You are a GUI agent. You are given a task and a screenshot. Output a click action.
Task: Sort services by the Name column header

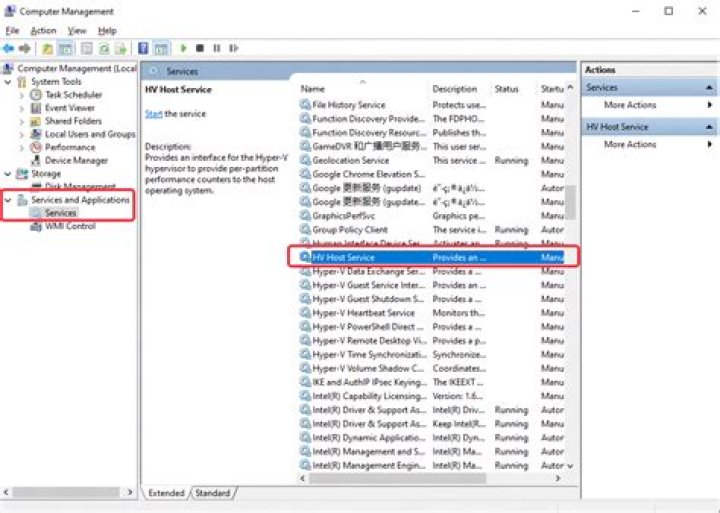pyautogui.click(x=313, y=89)
